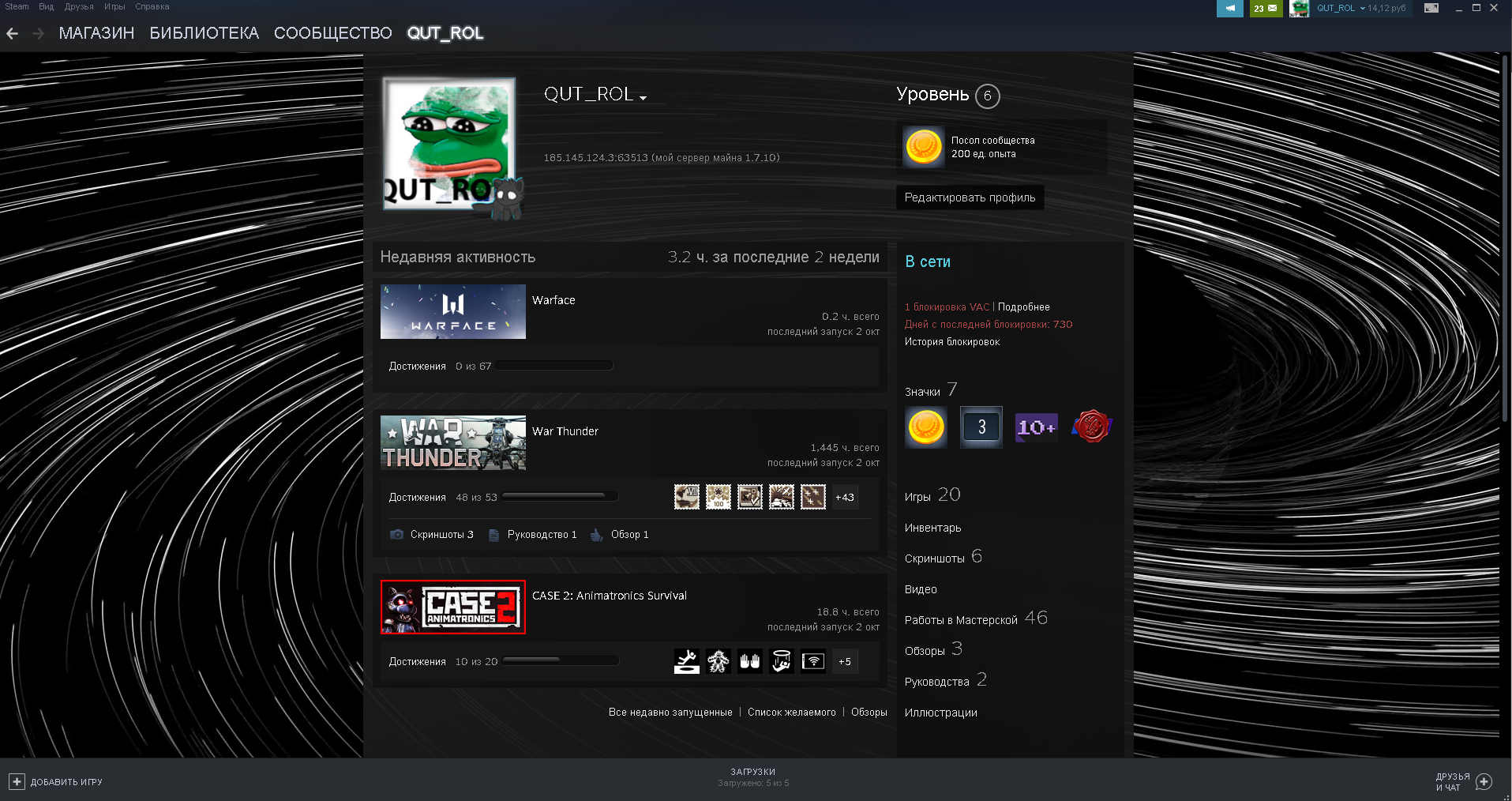The image size is (1512, 801).
Task: Open Работы в Мастерской 46
Action: coord(977,619)
